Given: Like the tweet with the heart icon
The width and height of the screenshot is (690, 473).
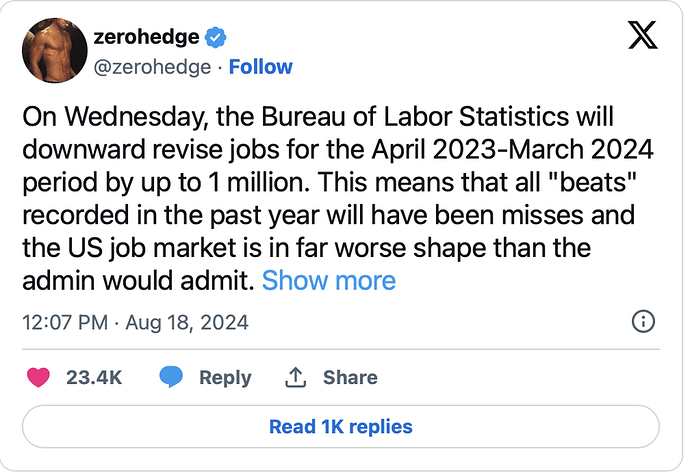Looking at the screenshot, I should coord(38,377).
